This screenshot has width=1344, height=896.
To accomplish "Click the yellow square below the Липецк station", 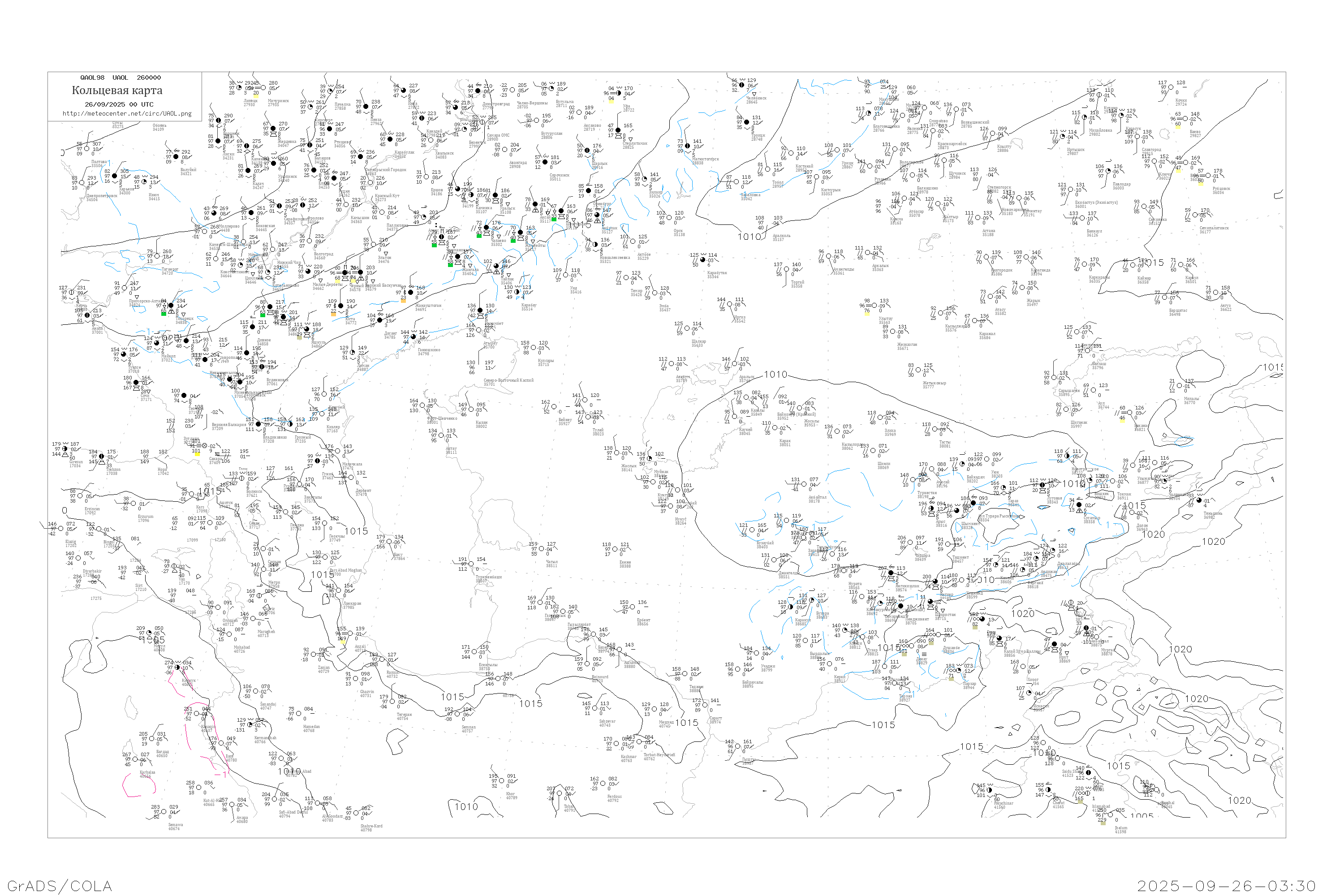I will (256, 97).
